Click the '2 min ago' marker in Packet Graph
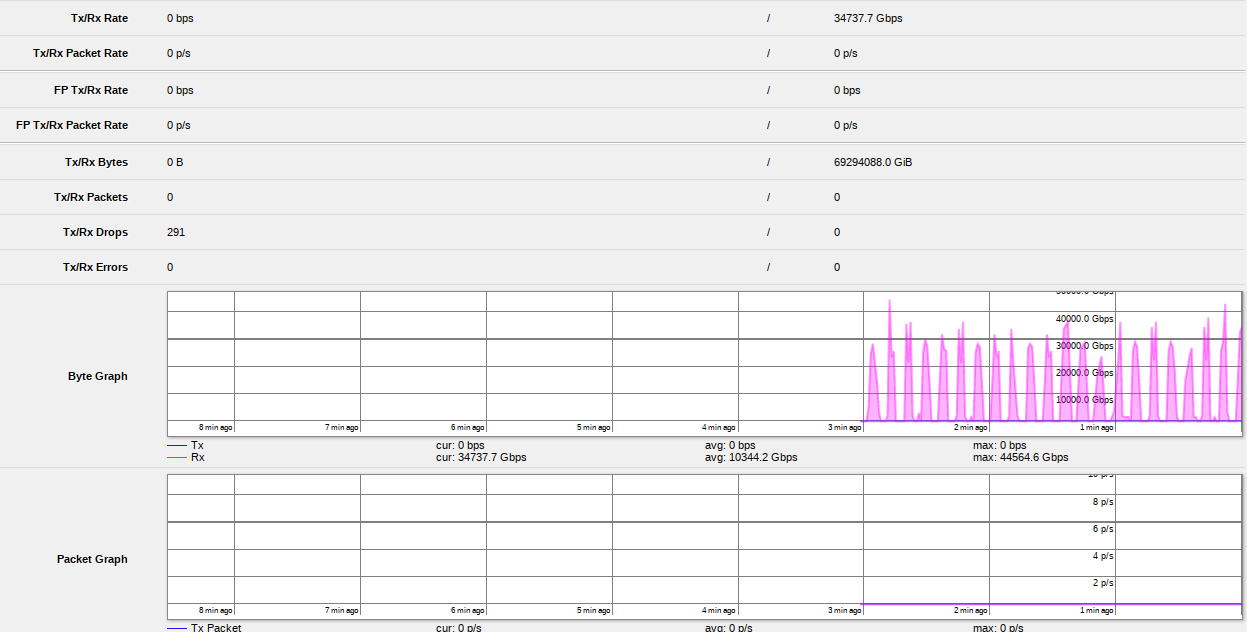Image resolution: width=1247 pixels, height=632 pixels. 971,610
